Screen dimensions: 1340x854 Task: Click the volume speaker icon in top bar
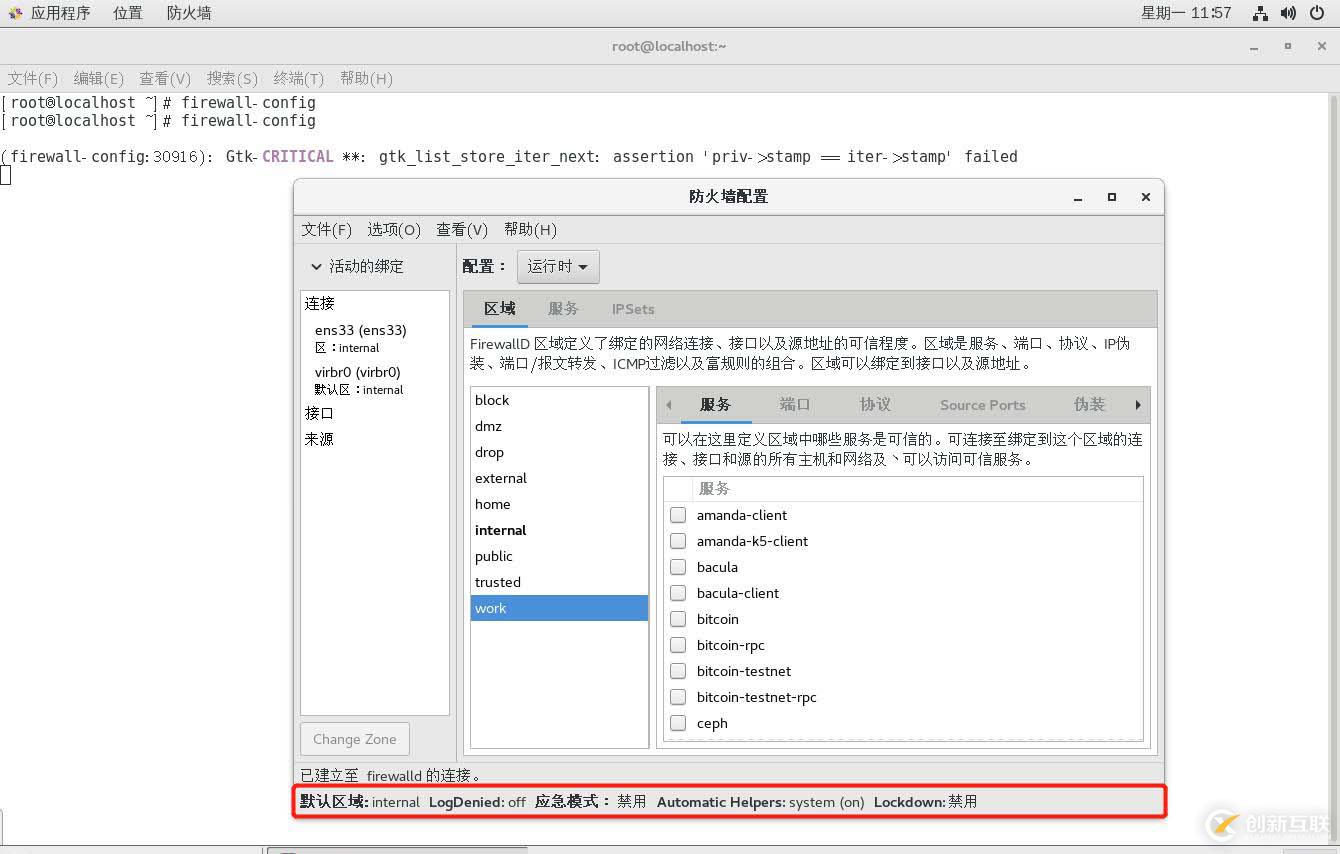point(1288,13)
